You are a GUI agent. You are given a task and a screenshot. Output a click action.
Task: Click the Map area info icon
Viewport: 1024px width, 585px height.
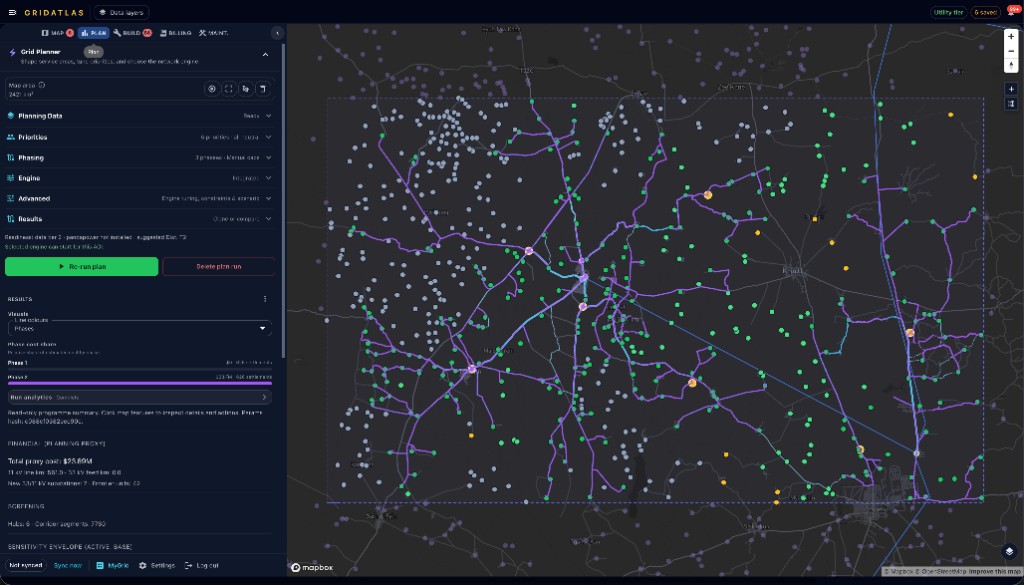42,85
